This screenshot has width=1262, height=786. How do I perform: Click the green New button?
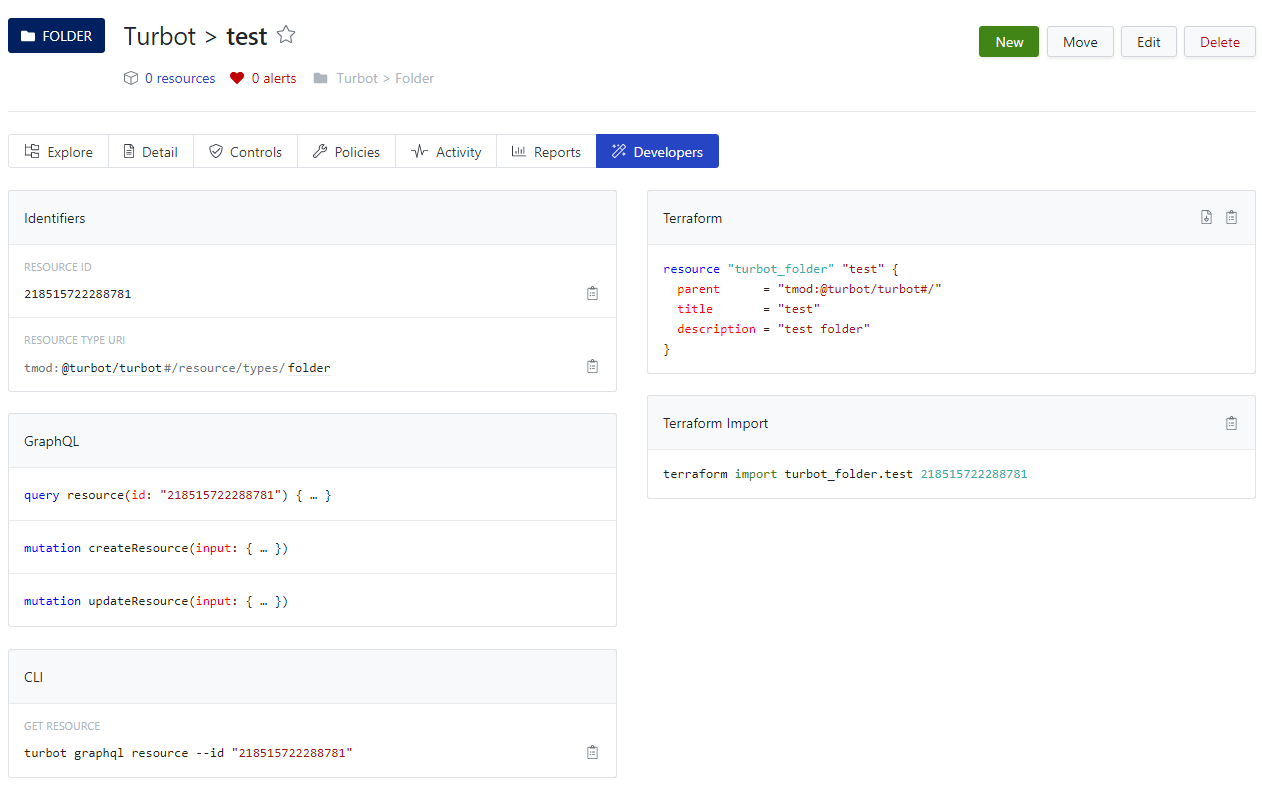pos(1009,42)
